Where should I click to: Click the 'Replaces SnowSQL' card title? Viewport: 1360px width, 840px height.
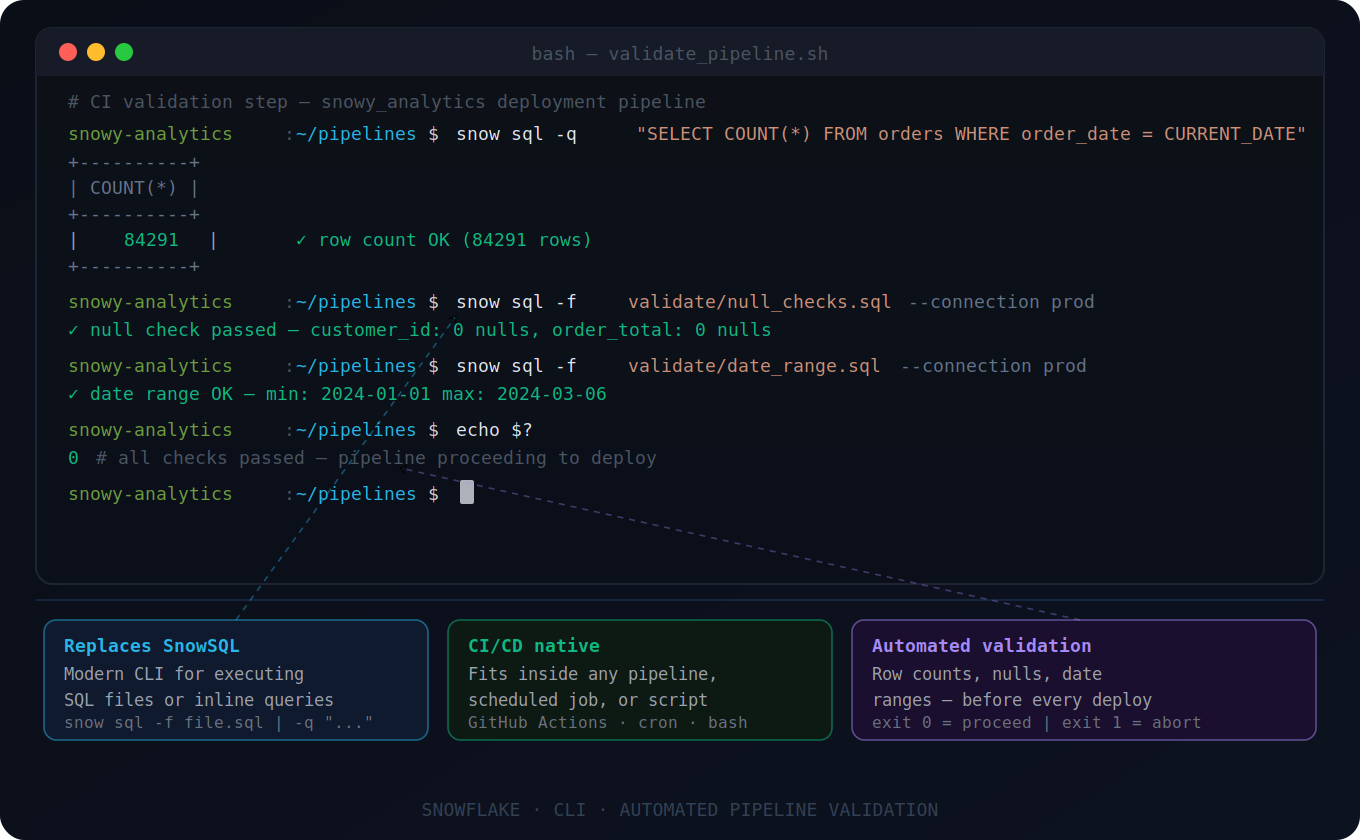click(x=152, y=646)
